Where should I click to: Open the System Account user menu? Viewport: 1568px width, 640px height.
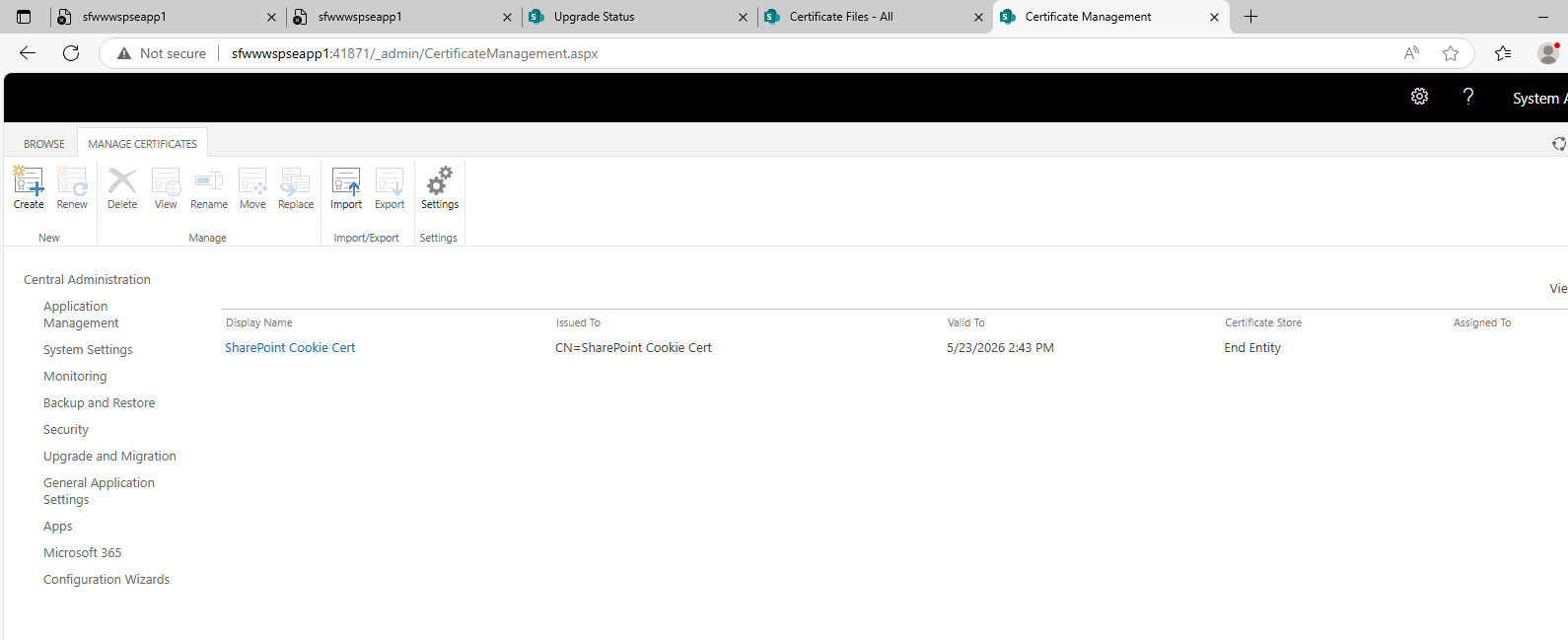[1539, 98]
